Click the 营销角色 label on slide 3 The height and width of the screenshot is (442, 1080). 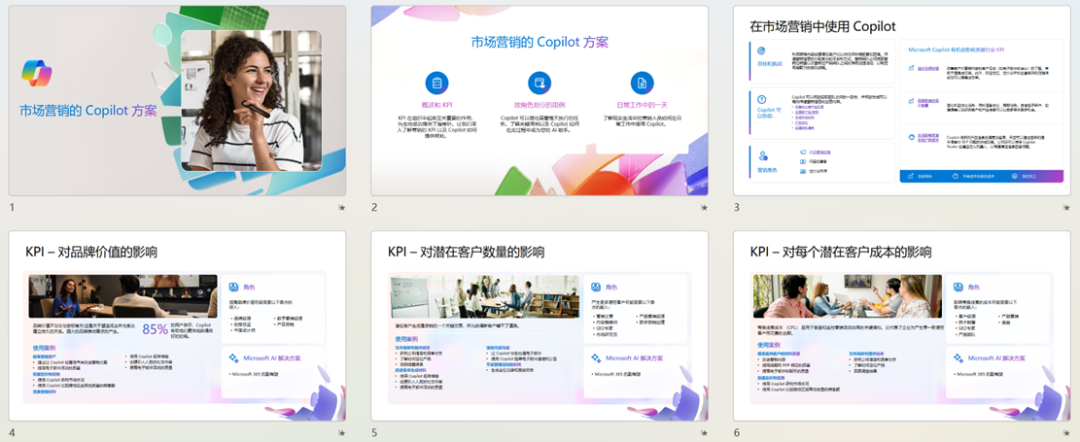click(767, 170)
